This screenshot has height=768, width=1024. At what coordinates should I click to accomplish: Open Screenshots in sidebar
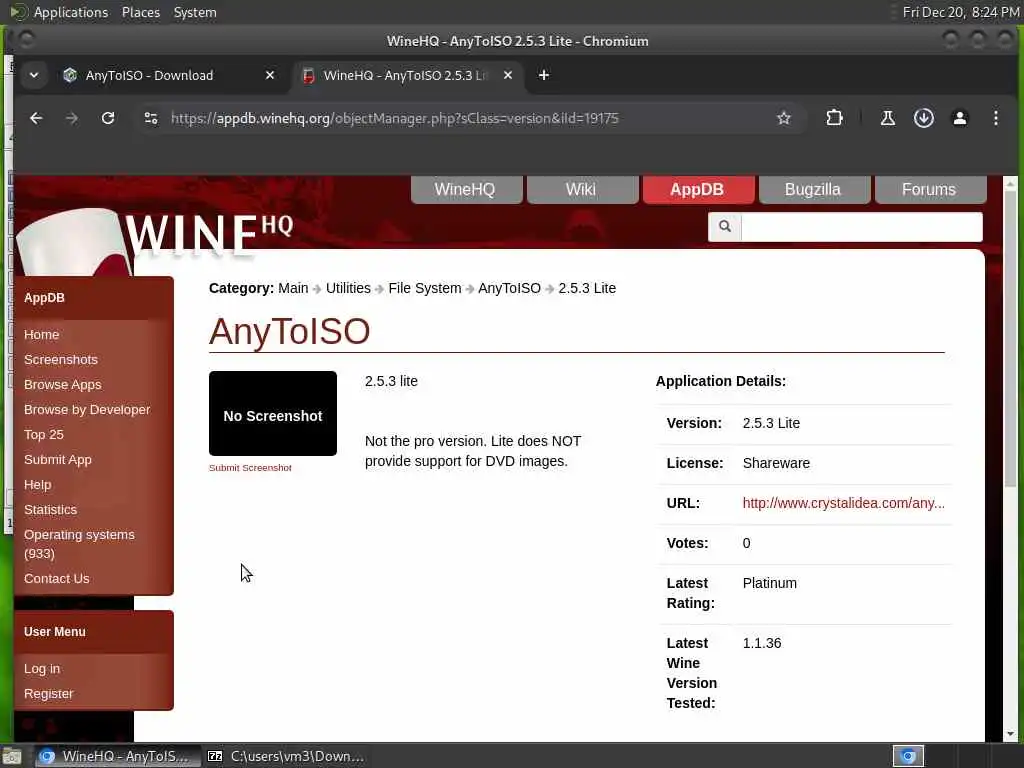pyautogui.click(x=61, y=359)
